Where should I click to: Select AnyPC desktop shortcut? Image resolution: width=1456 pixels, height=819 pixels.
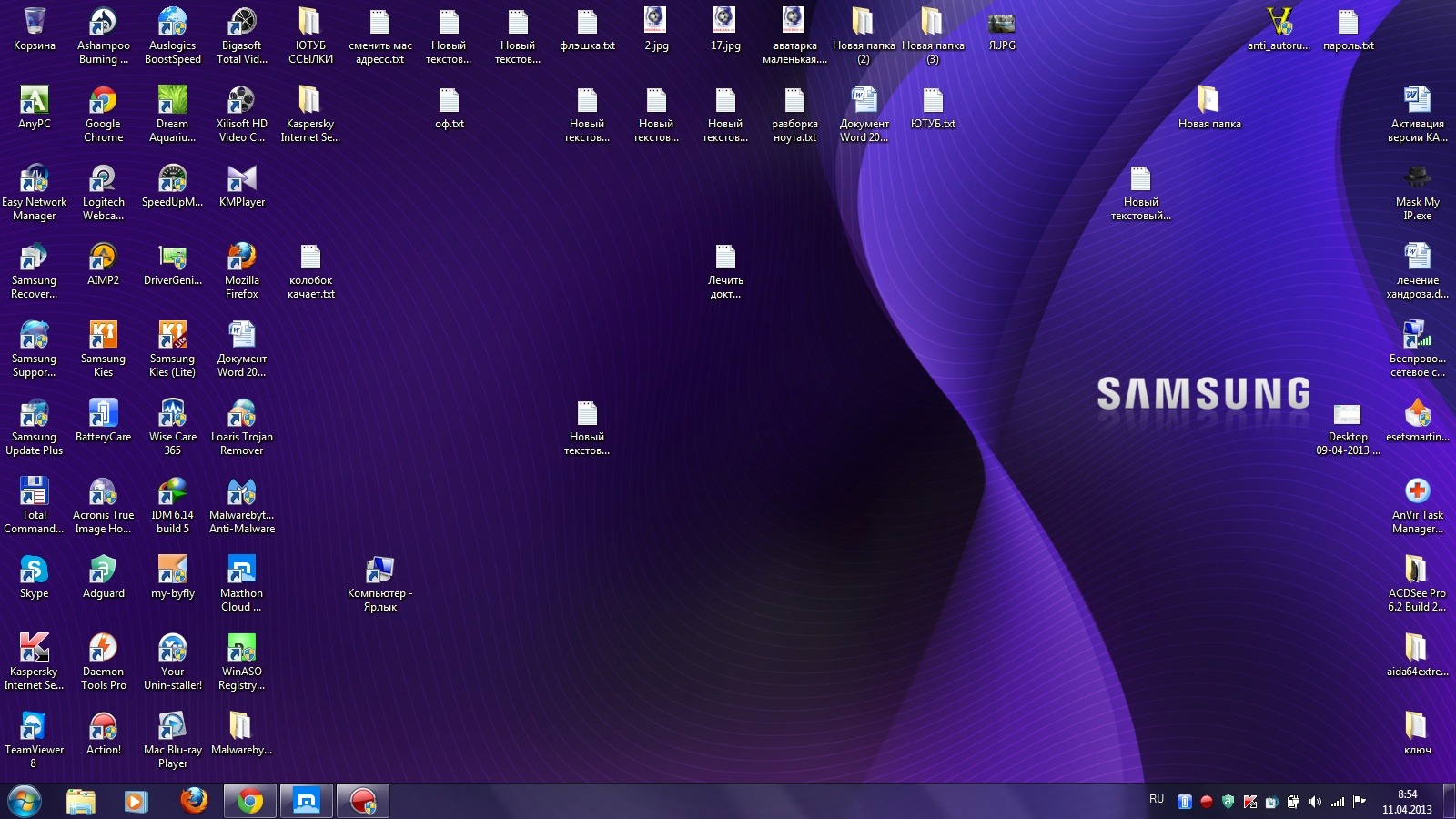[x=35, y=107]
